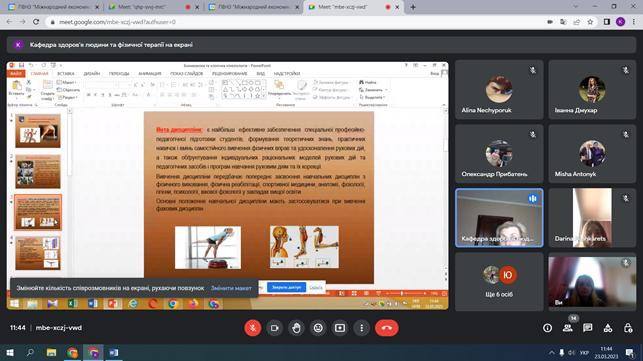
Task: Select the 'Ще 6 осіб' participants tile
Action: point(499,281)
